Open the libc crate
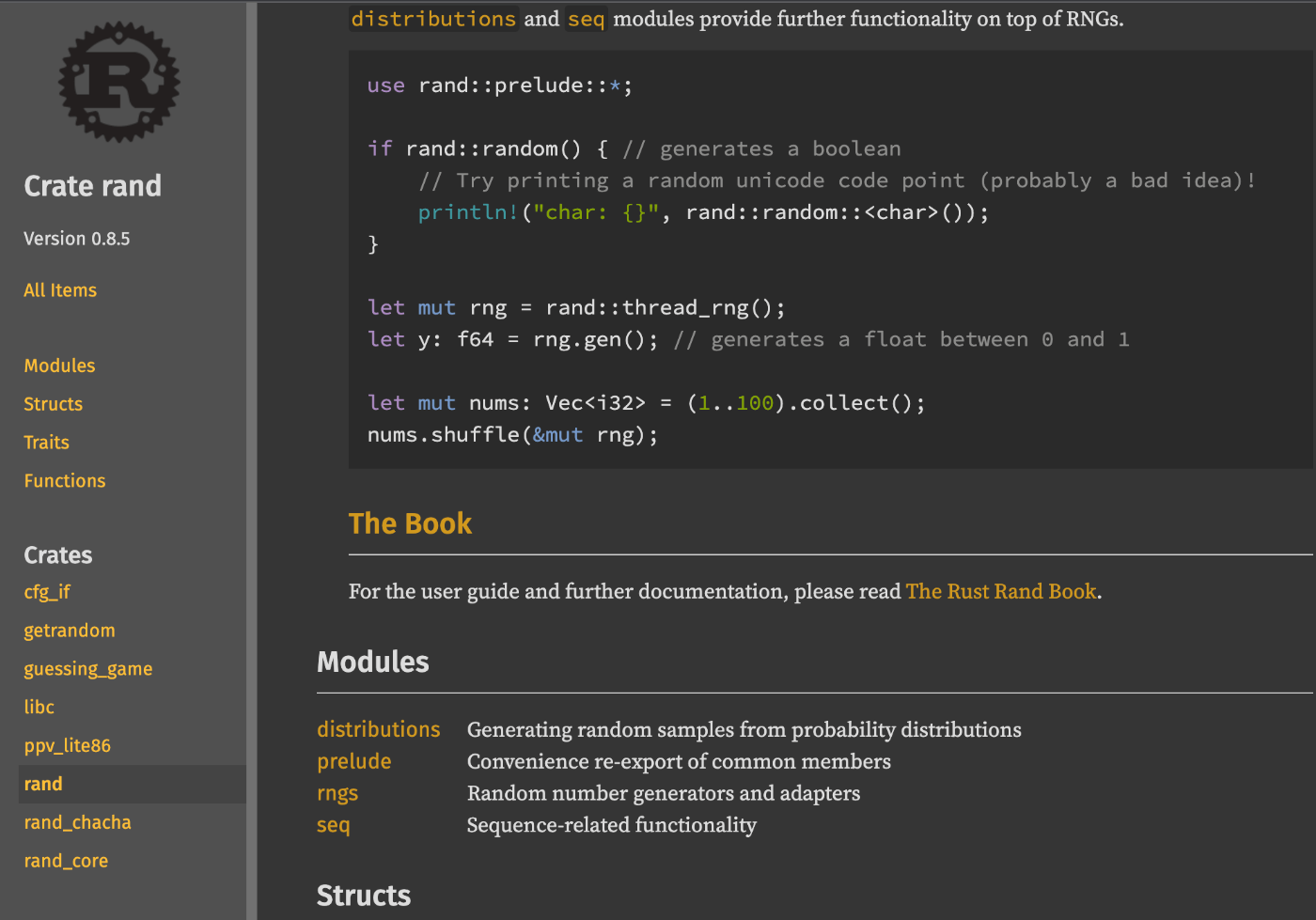This screenshot has height=920, width=1316. (x=39, y=708)
